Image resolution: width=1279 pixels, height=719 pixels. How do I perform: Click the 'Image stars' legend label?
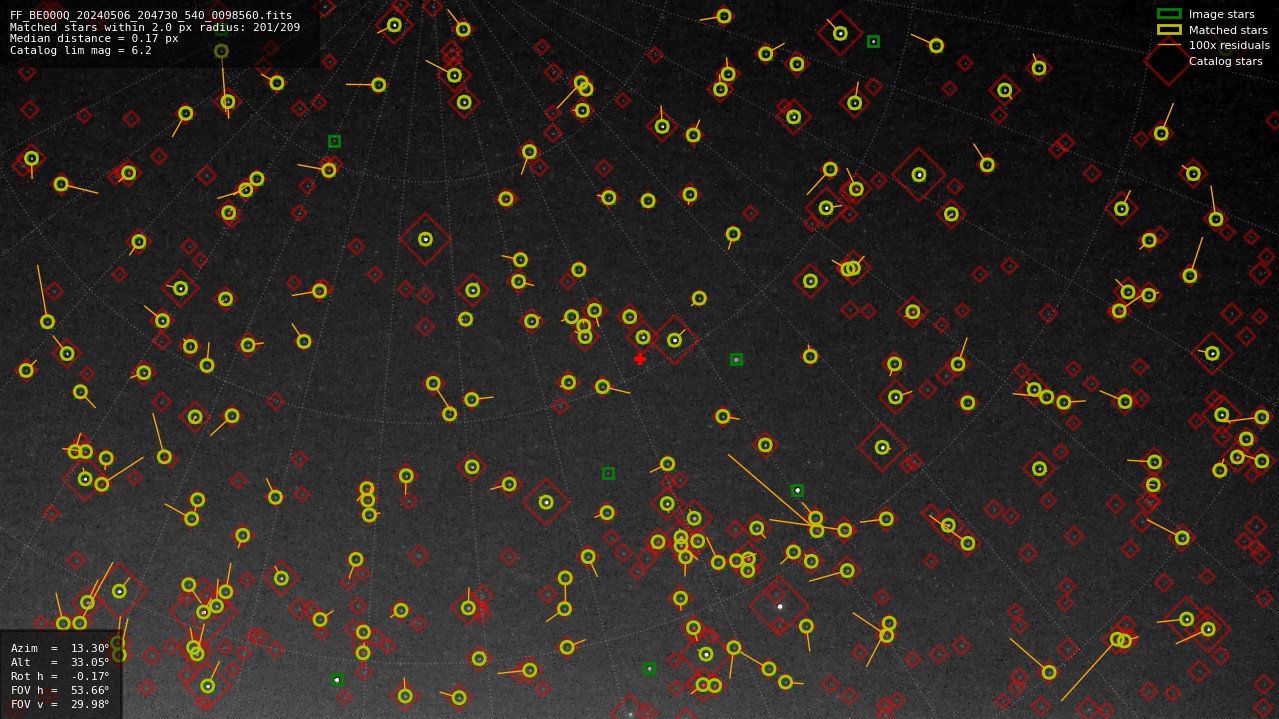pyautogui.click(x=1221, y=14)
